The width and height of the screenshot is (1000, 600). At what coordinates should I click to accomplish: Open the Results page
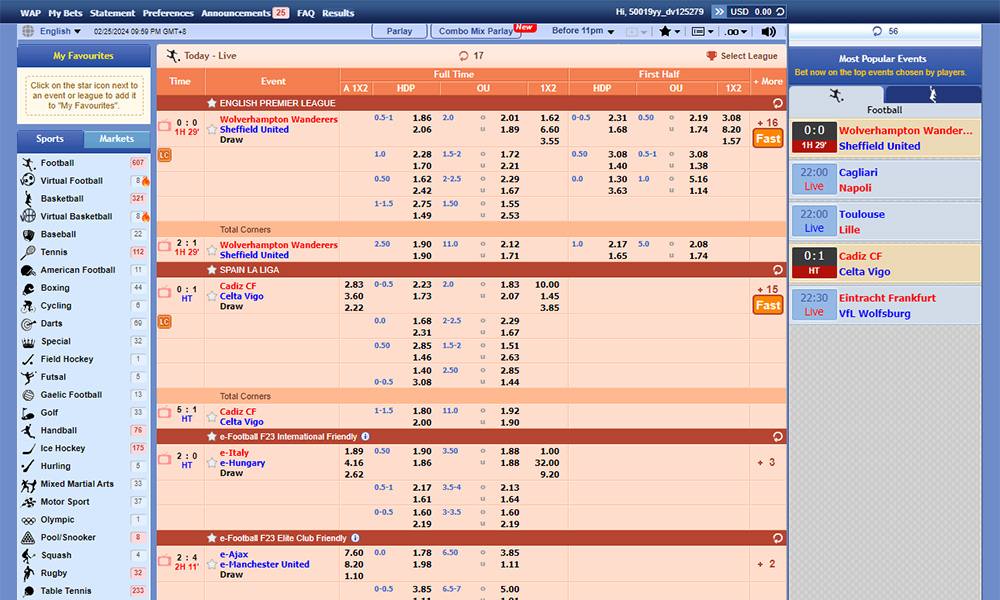pos(338,13)
